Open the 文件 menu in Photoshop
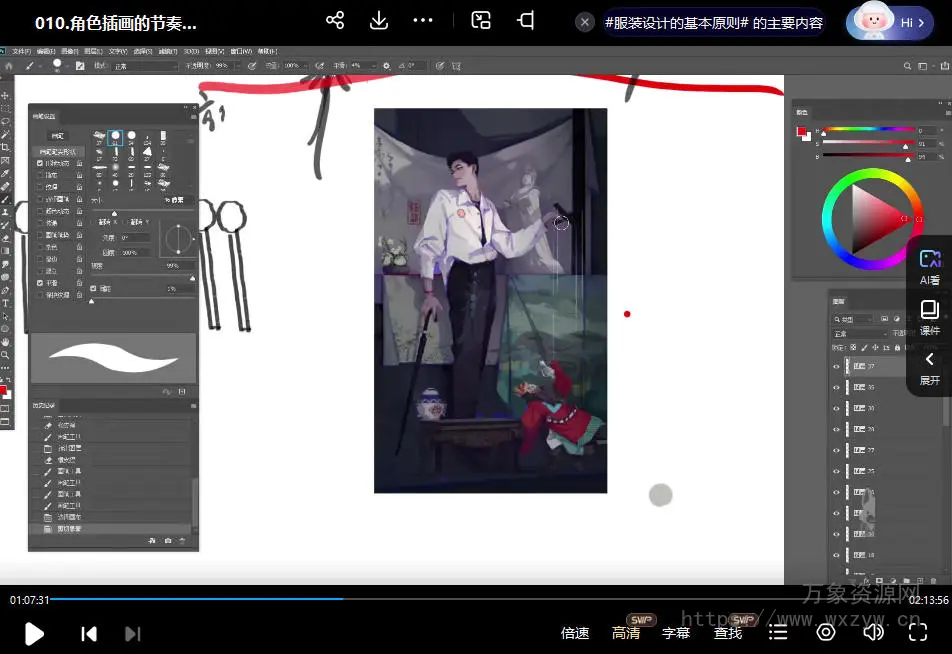This screenshot has height=654, width=952. (20, 50)
